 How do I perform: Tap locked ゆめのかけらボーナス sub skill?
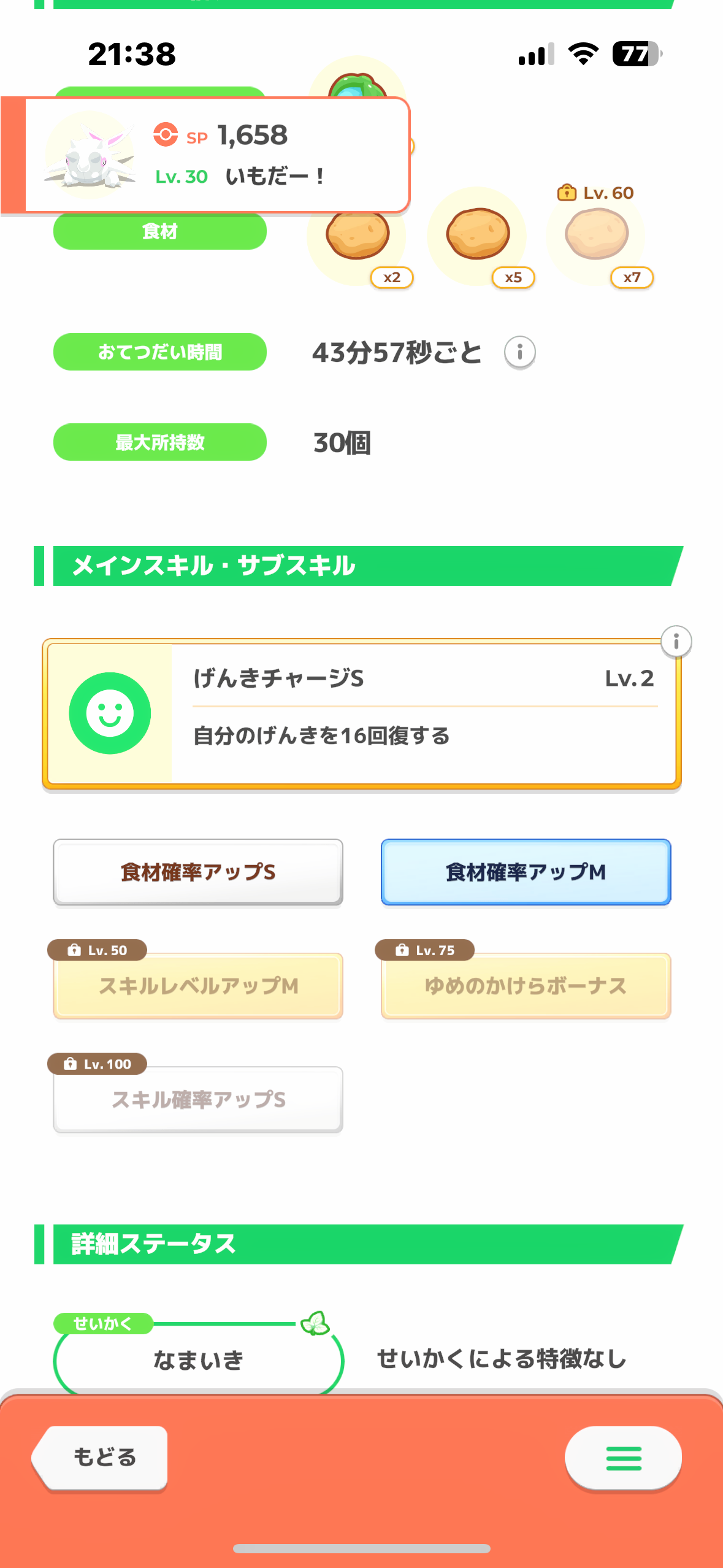pos(526,986)
